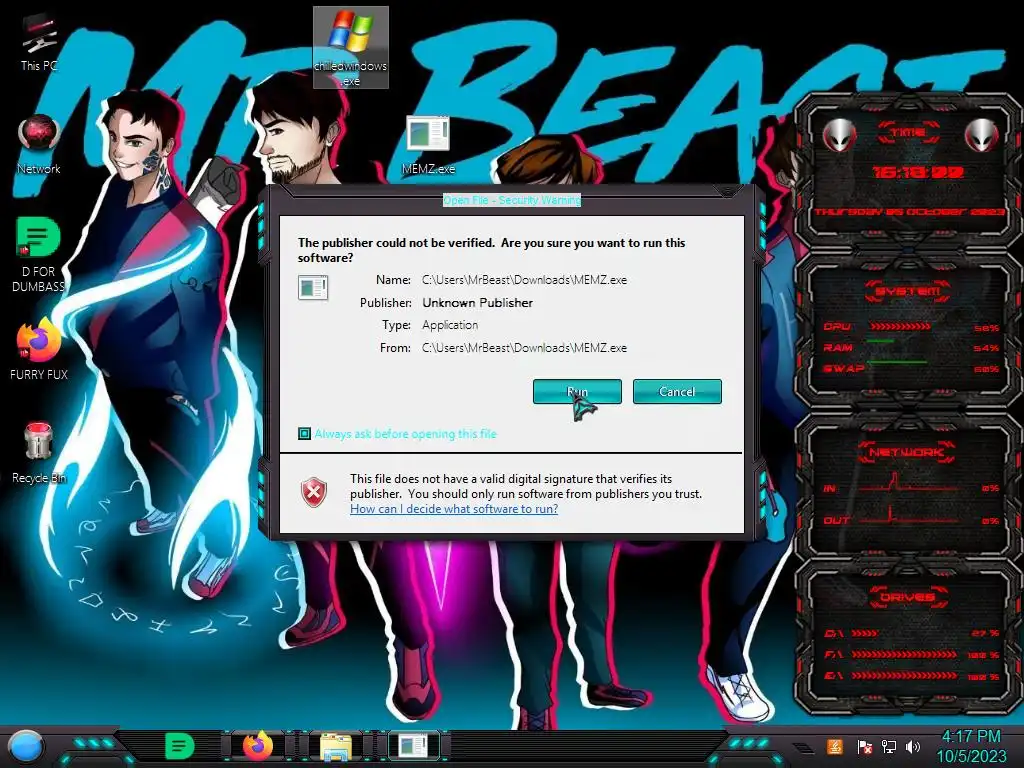1024x768 pixels.
Task: Click the 'Unknown Publisher' text
Action: pyautogui.click(x=477, y=302)
